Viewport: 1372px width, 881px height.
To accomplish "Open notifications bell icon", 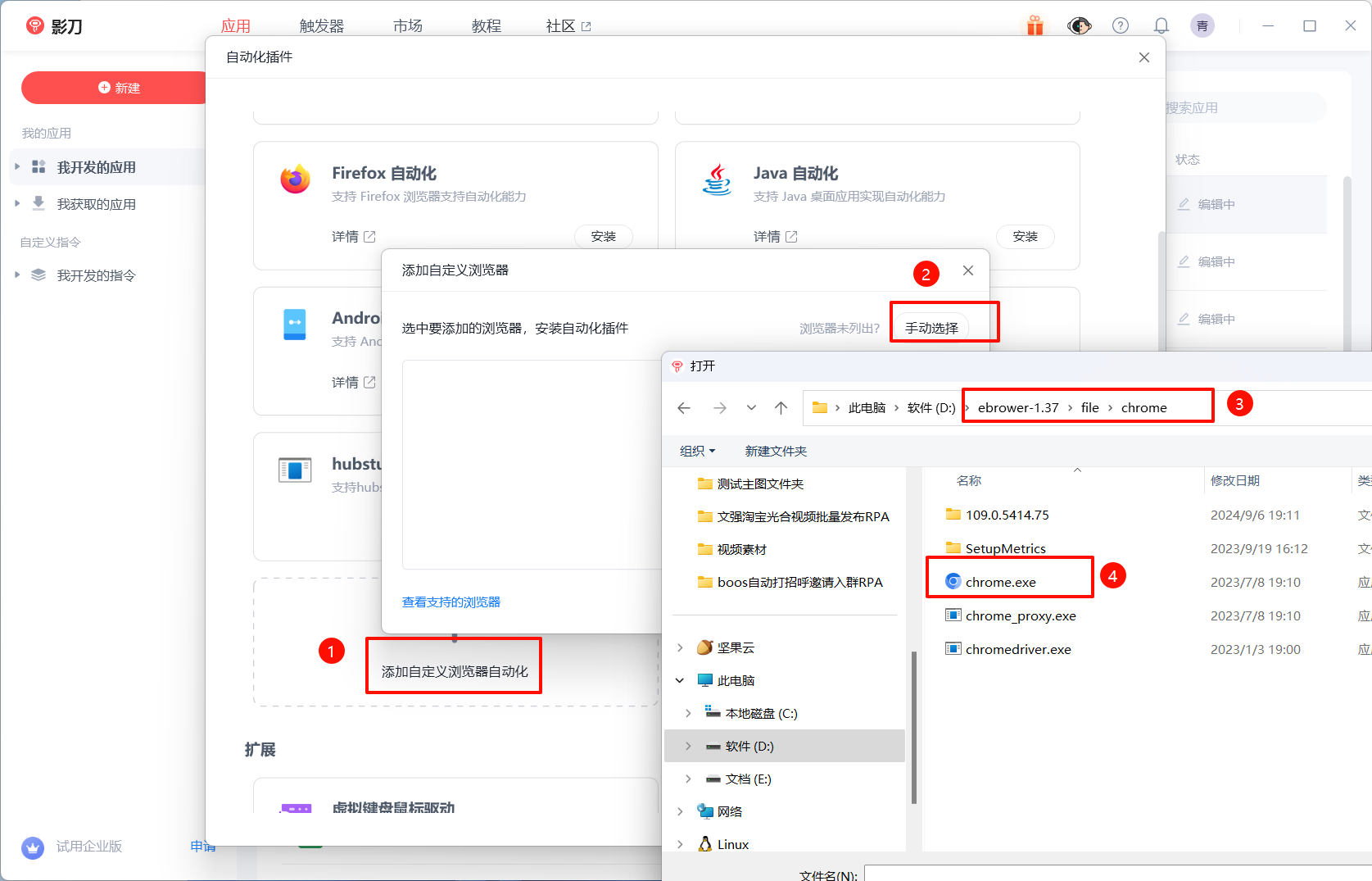I will point(1161,26).
